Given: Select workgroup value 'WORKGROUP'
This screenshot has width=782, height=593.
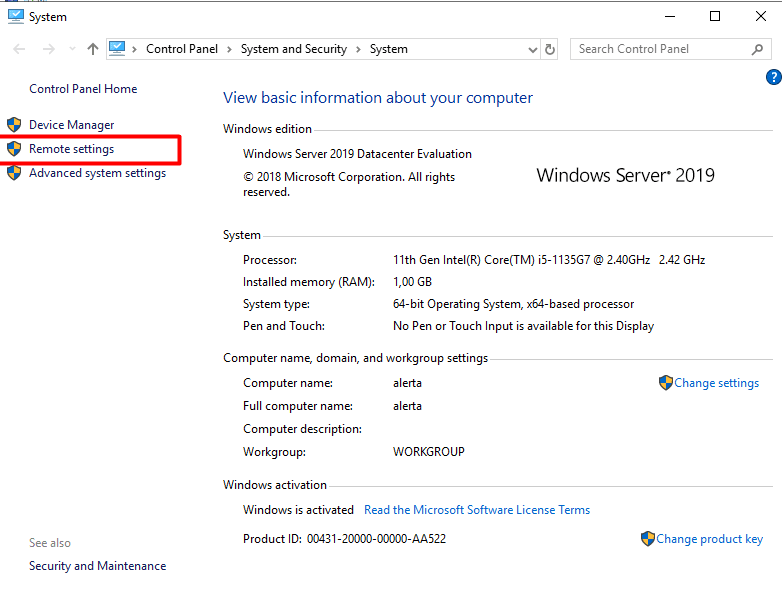Looking at the screenshot, I should [428, 452].
